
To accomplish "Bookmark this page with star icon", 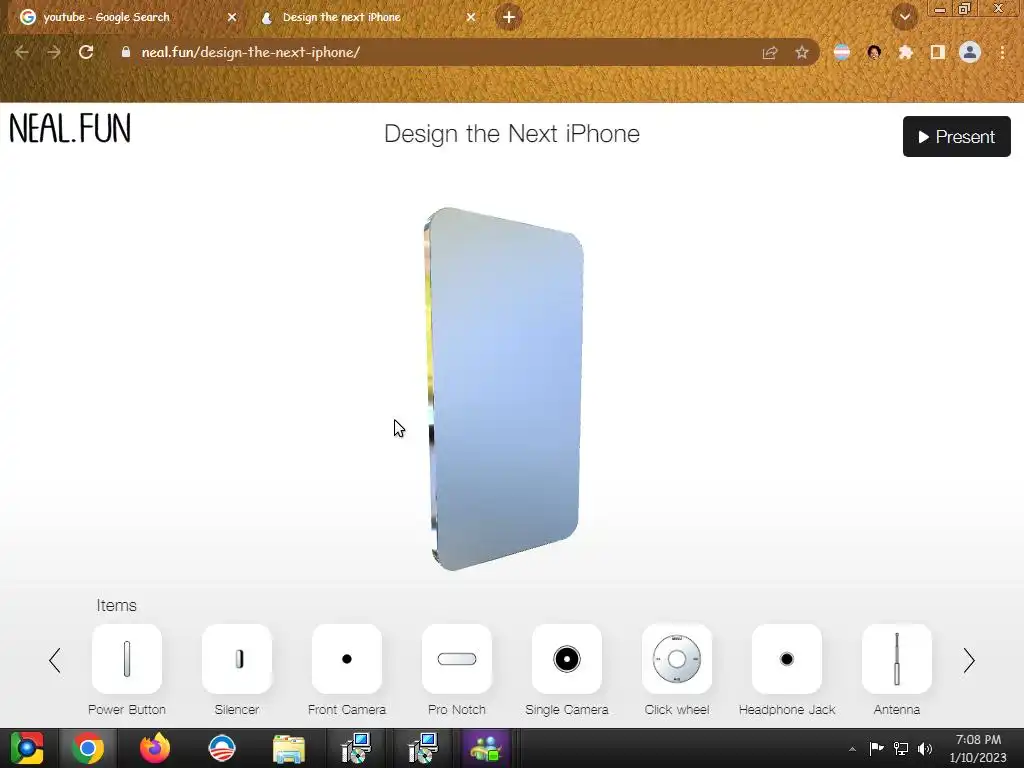I will (x=802, y=52).
